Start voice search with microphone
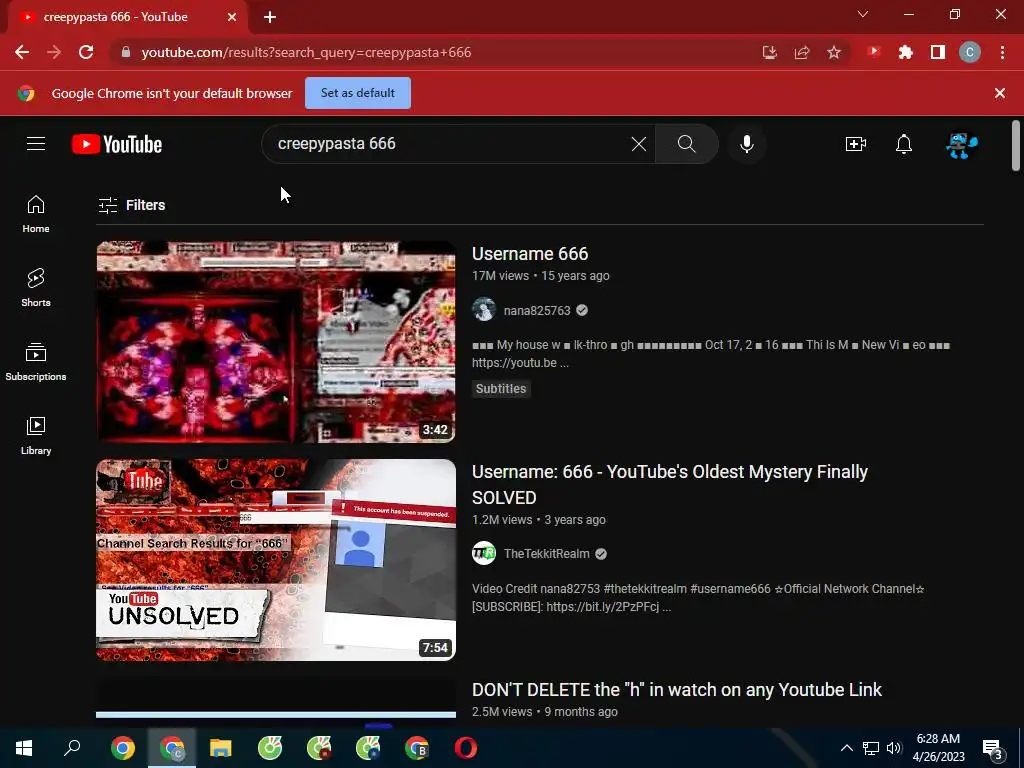The width and height of the screenshot is (1024, 768). (746, 144)
